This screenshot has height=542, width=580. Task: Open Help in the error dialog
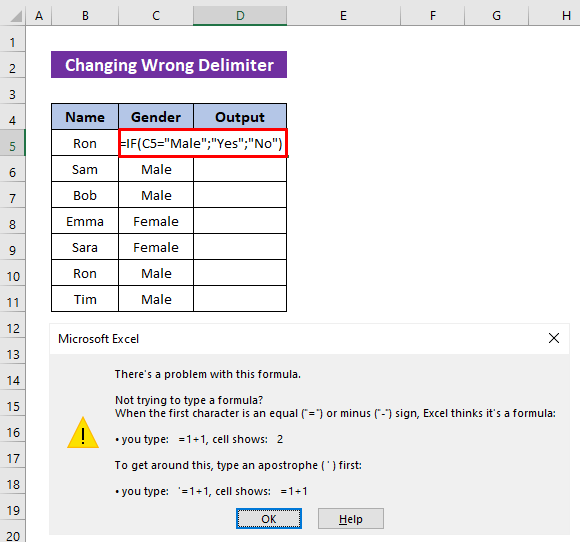(x=351, y=519)
